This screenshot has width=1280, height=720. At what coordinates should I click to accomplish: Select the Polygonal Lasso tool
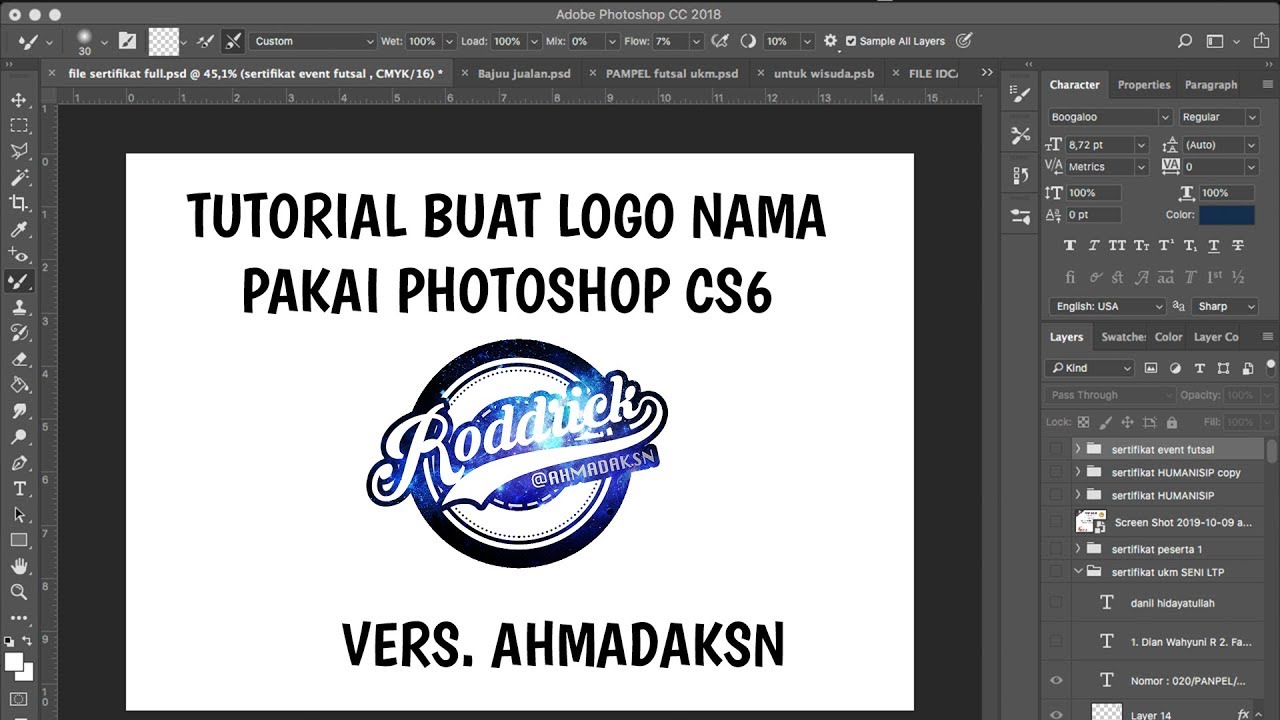pos(19,152)
